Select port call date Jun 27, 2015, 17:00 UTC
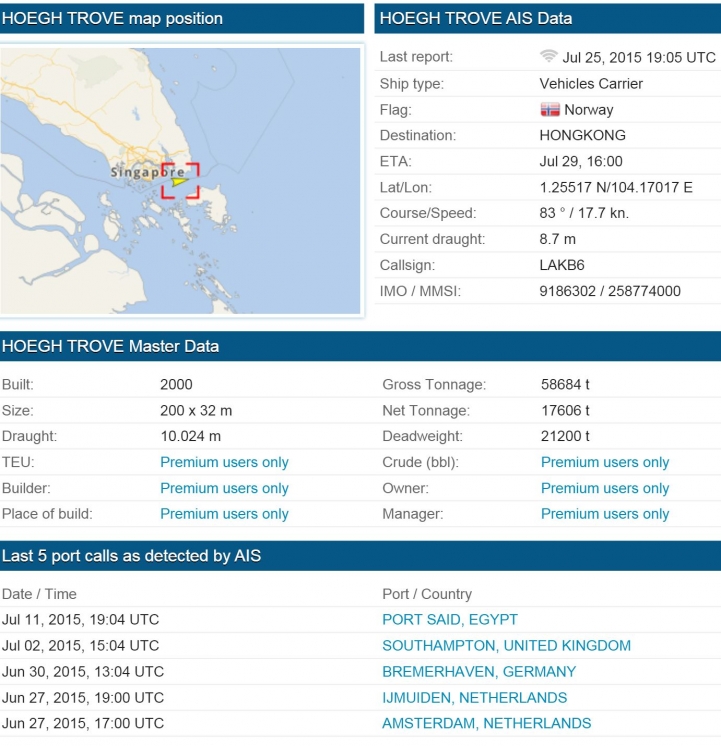This screenshot has height=746, width=721. click(83, 723)
